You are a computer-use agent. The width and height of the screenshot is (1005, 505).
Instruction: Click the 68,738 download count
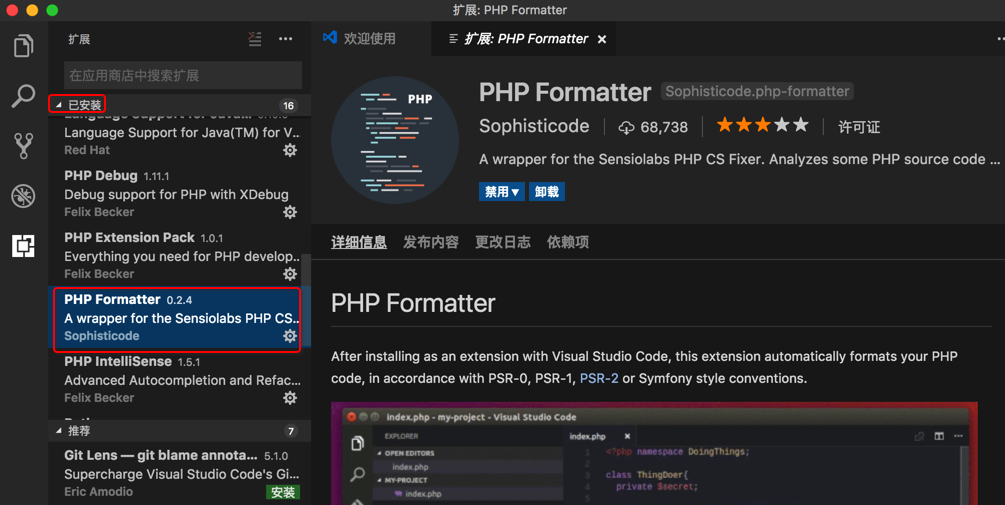pos(664,128)
